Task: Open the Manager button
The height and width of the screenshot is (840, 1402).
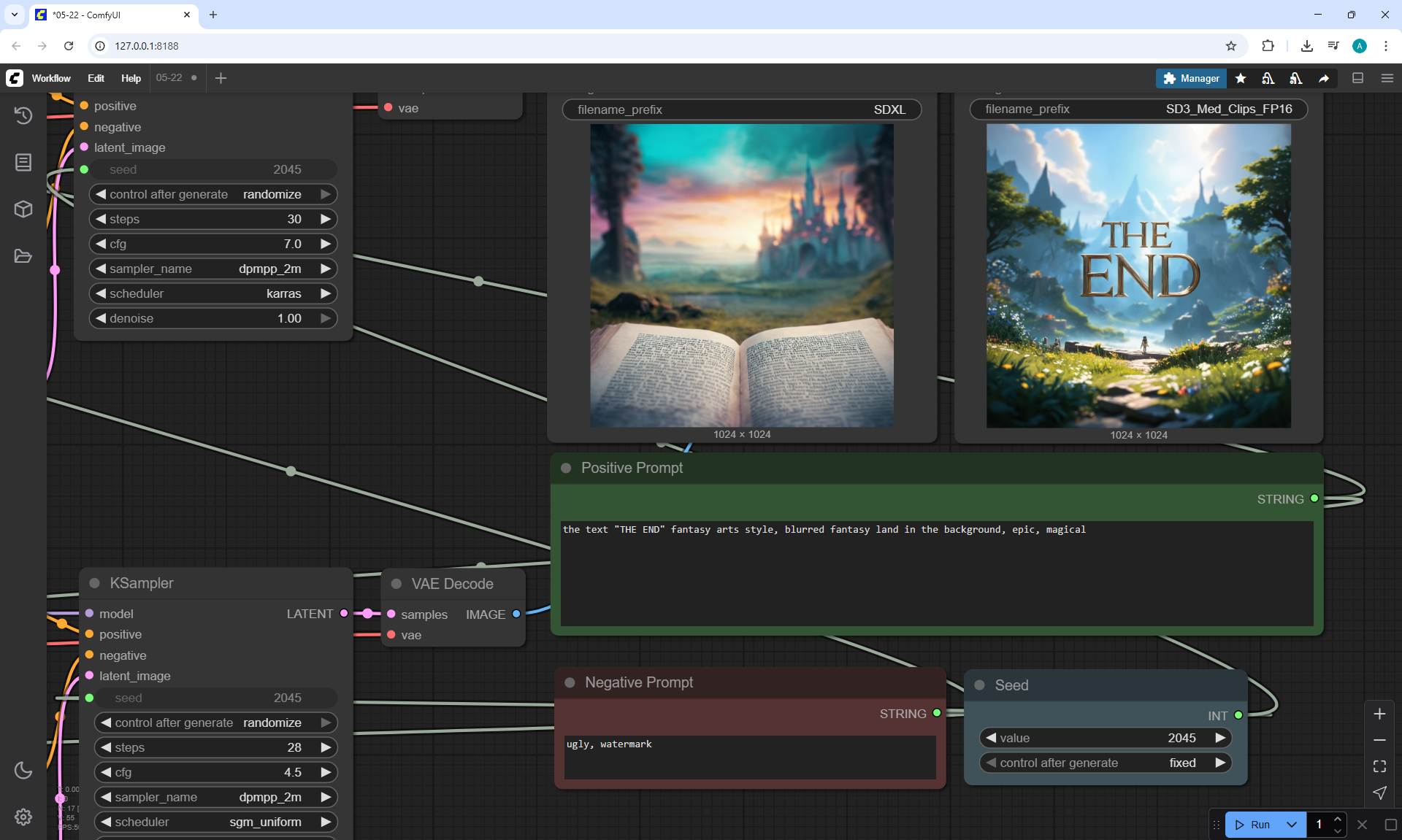Action: (1191, 78)
